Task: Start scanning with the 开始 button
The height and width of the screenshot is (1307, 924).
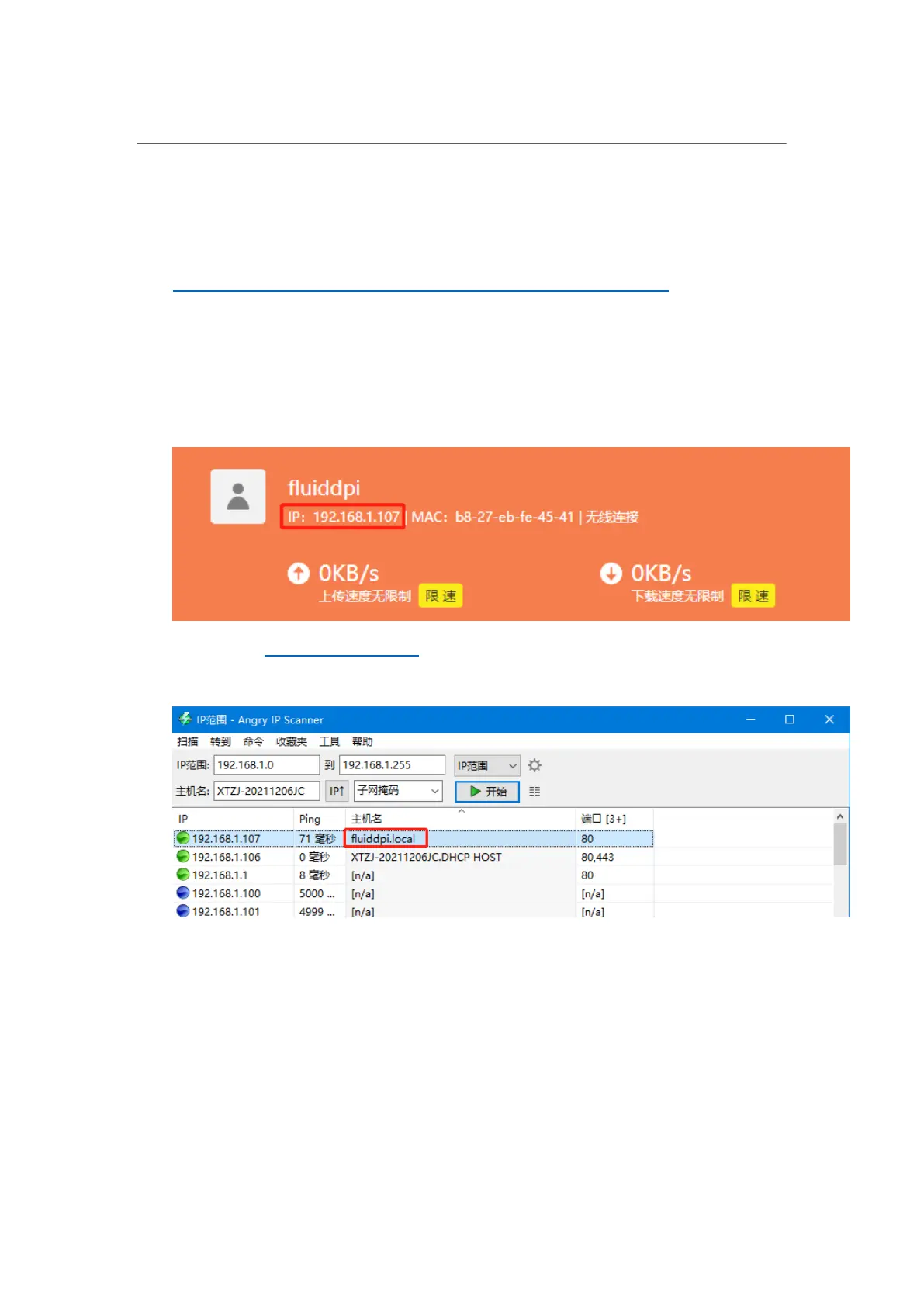Action: (x=487, y=791)
